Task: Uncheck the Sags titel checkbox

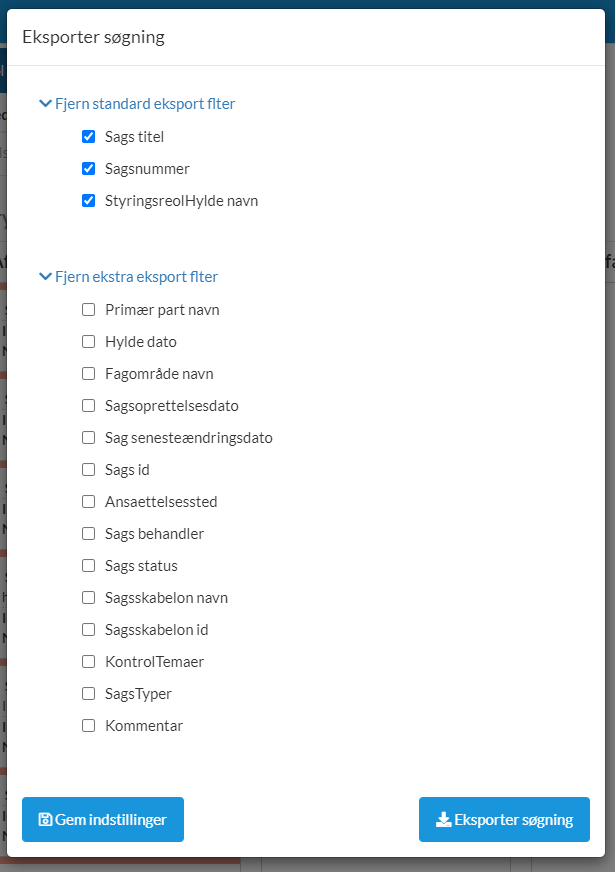Action: 89,137
